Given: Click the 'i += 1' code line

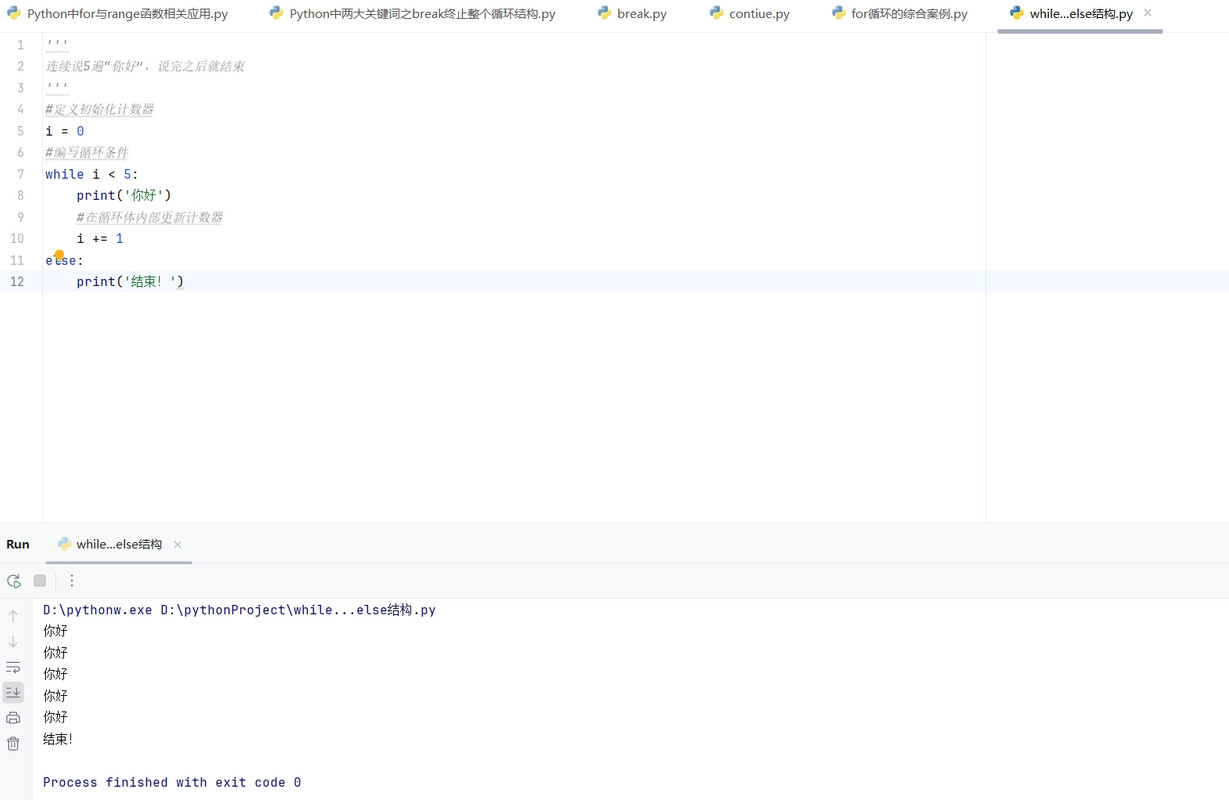Looking at the screenshot, I should tap(100, 239).
